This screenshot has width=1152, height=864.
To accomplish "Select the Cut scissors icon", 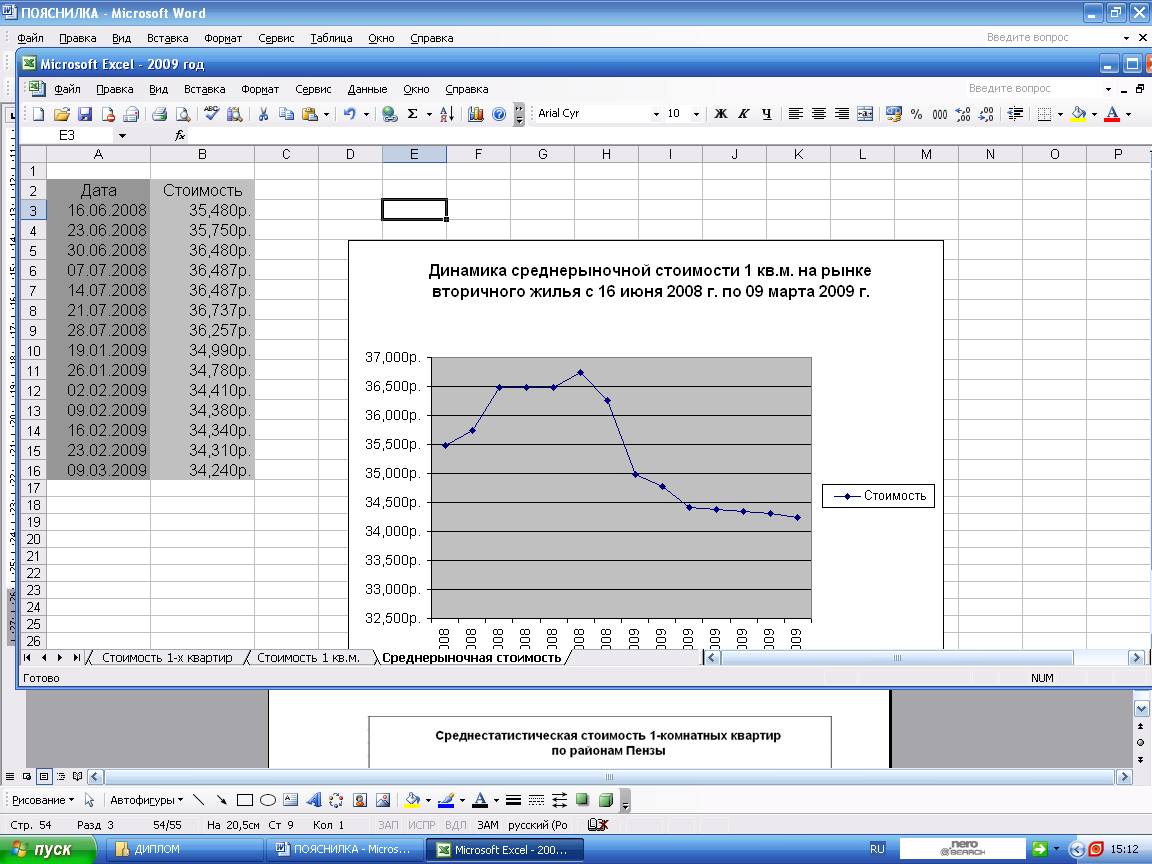I will [263, 114].
